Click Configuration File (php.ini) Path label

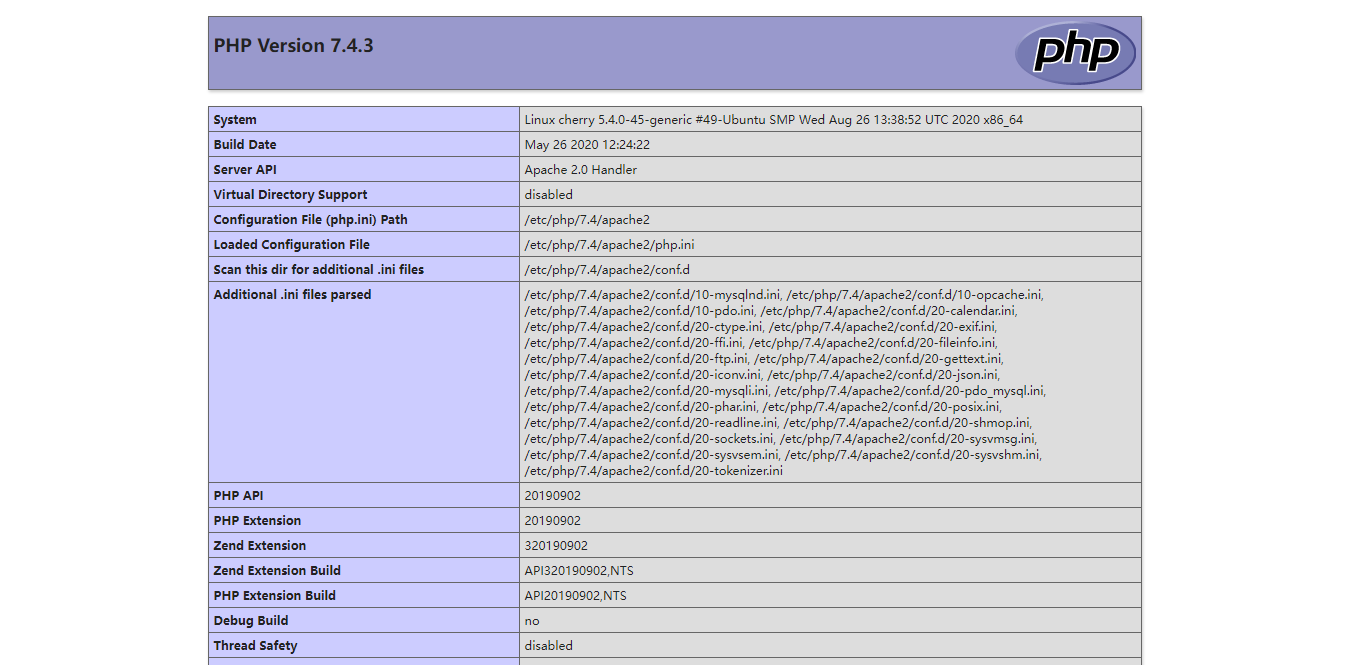(311, 220)
